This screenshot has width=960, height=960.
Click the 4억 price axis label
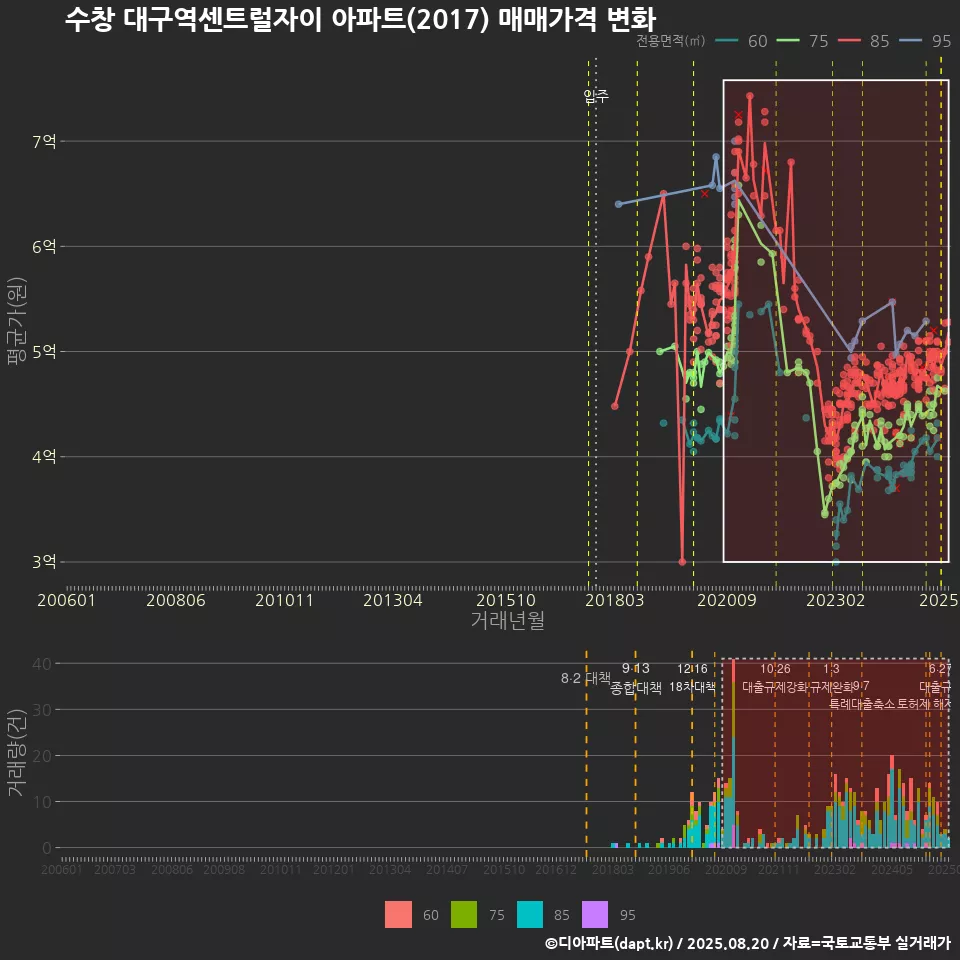44,457
